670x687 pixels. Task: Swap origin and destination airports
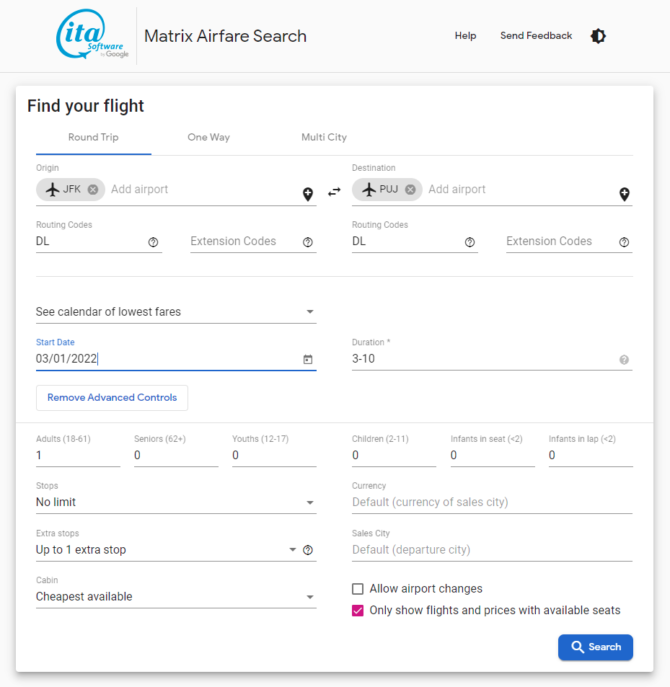334,192
